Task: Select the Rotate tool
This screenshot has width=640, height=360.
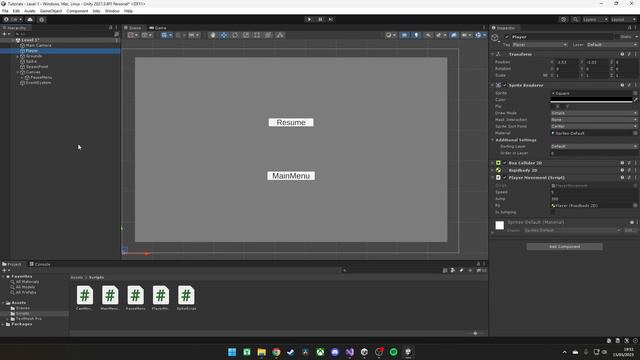Action: coord(235,35)
